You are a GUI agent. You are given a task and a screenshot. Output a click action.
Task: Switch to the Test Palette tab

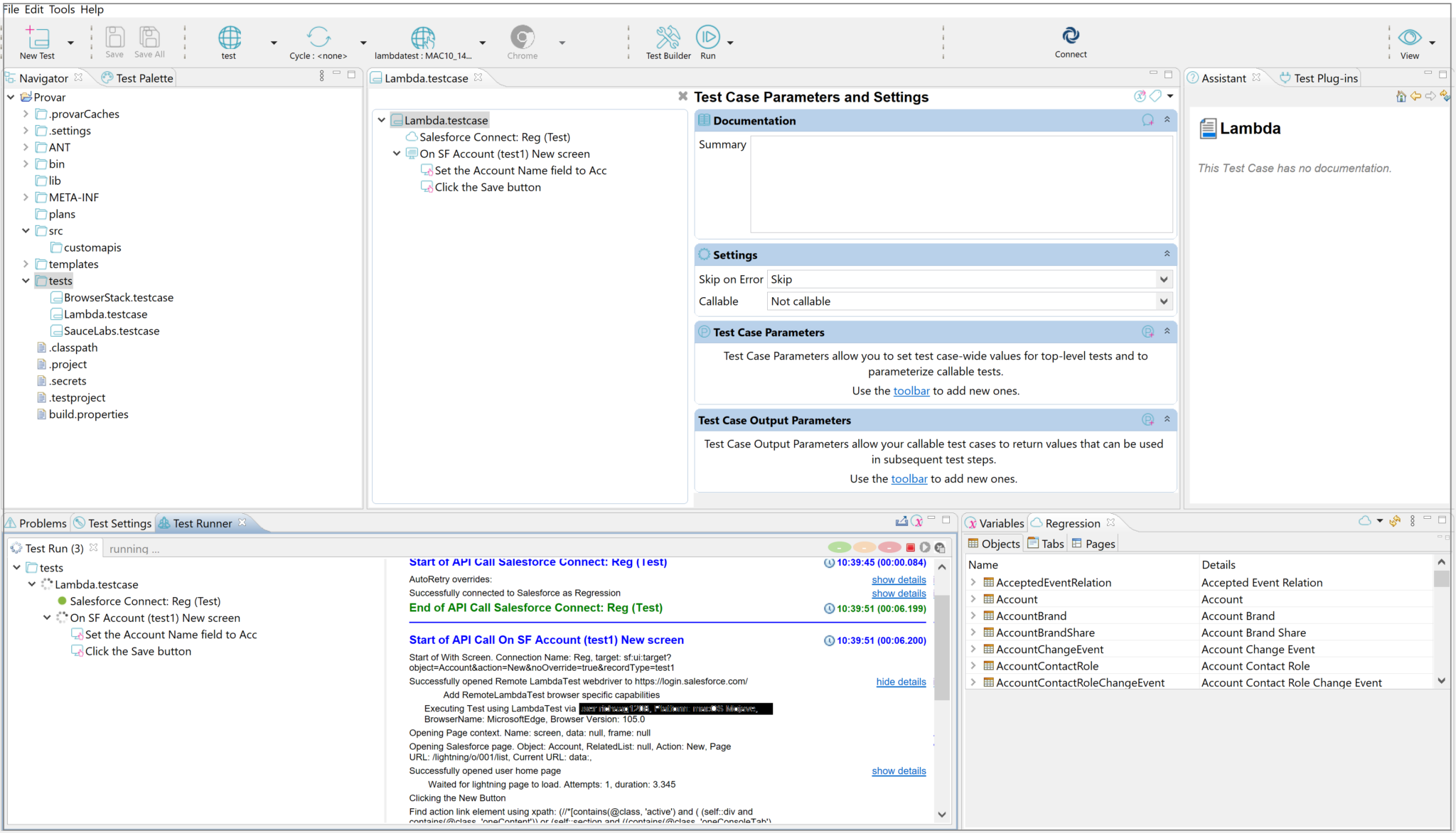[142, 77]
